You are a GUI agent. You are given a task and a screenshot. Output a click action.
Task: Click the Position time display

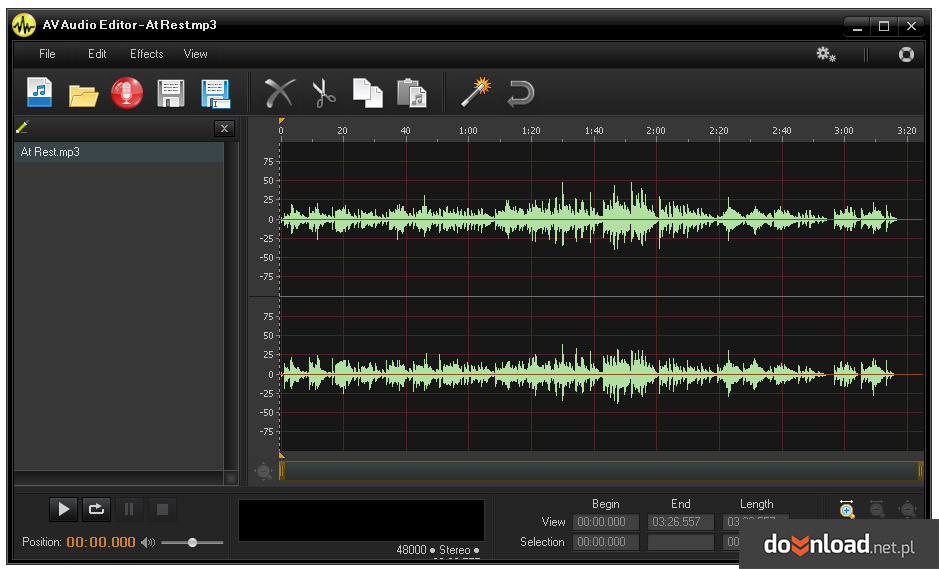coord(101,542)
